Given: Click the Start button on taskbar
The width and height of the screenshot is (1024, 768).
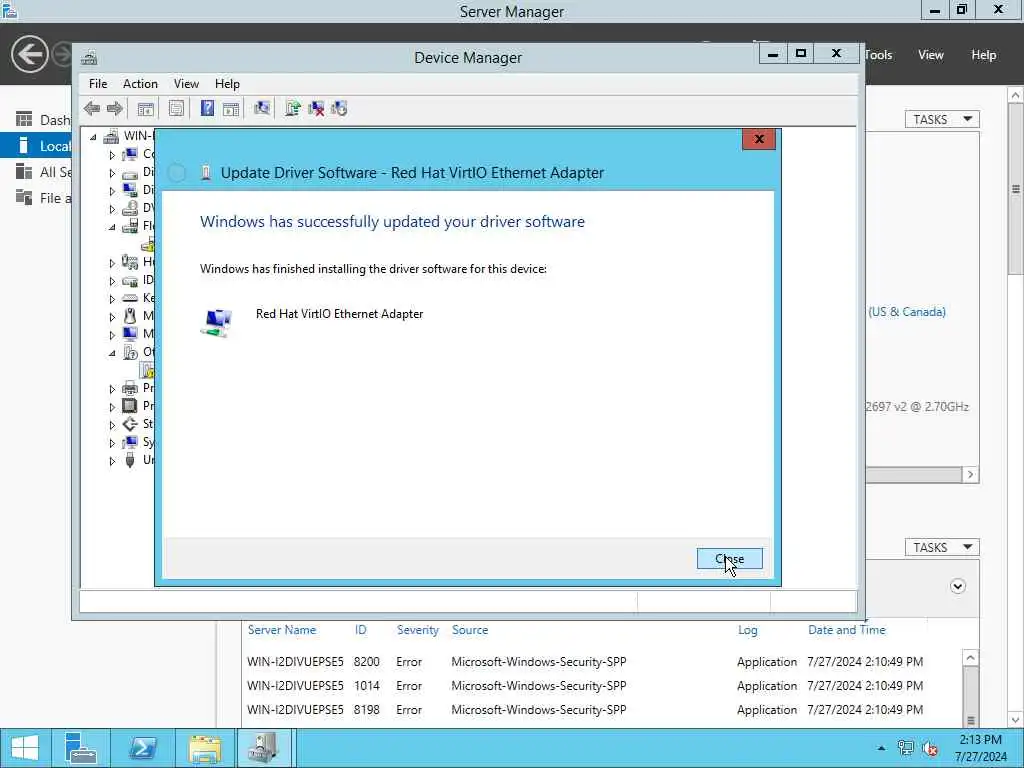Looking at the screenshot, I should (x=25, y=748).
